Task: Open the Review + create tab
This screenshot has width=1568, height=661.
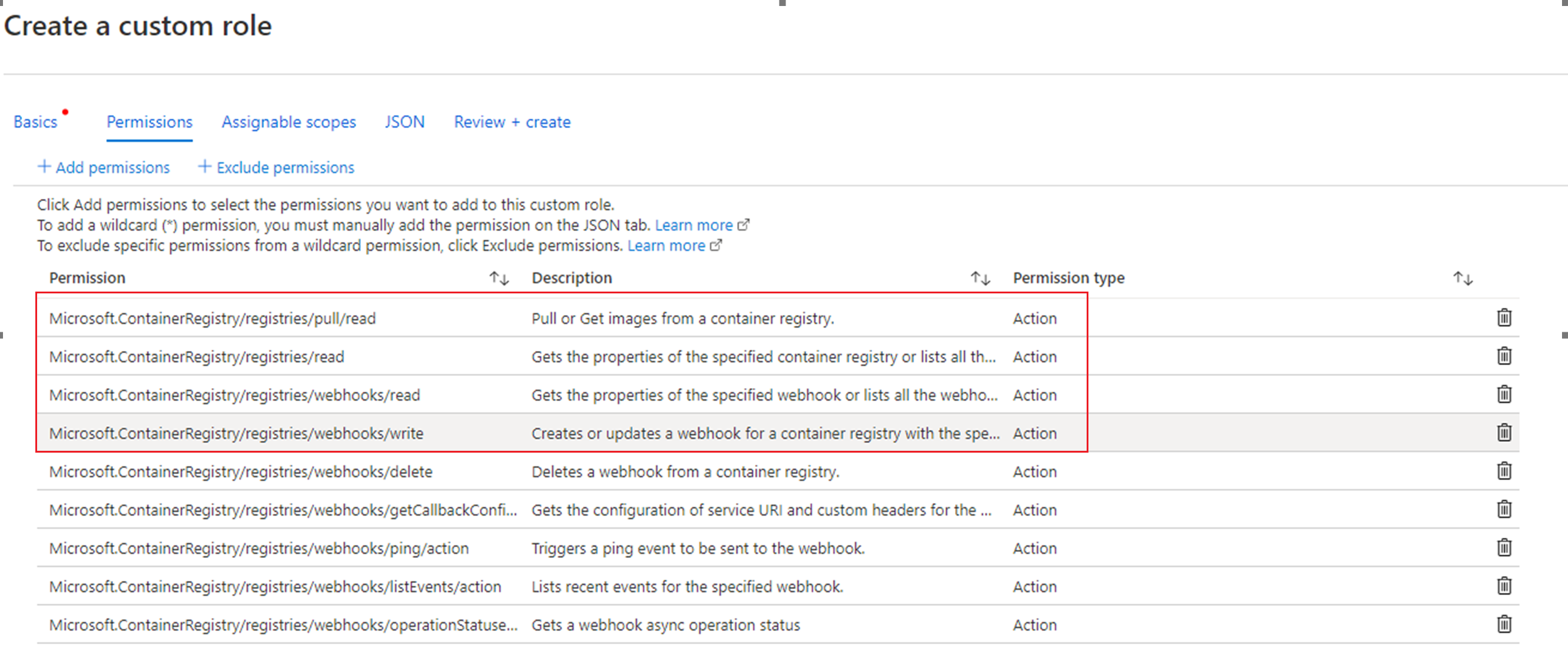Action: 512,122
